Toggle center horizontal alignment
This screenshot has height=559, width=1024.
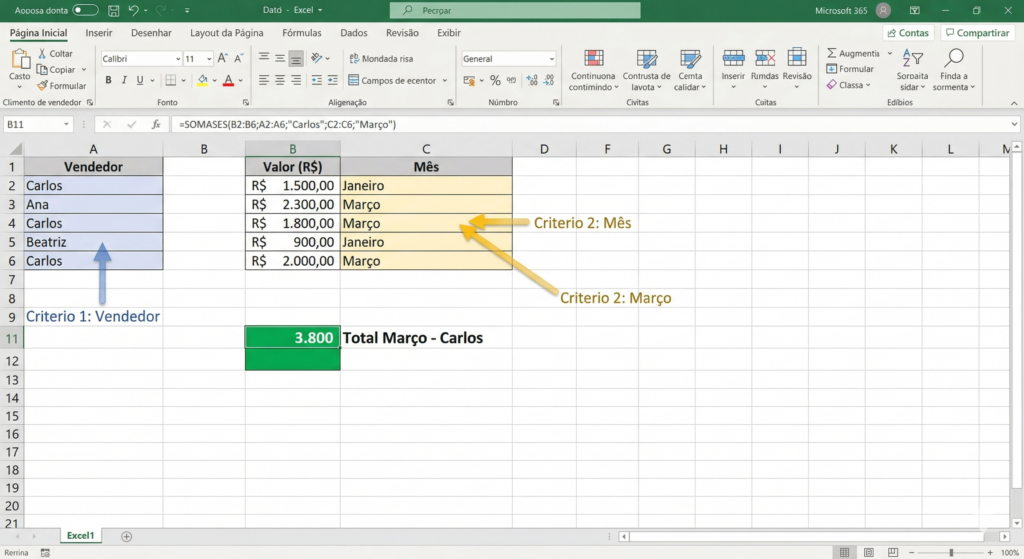tap(280, 80)
